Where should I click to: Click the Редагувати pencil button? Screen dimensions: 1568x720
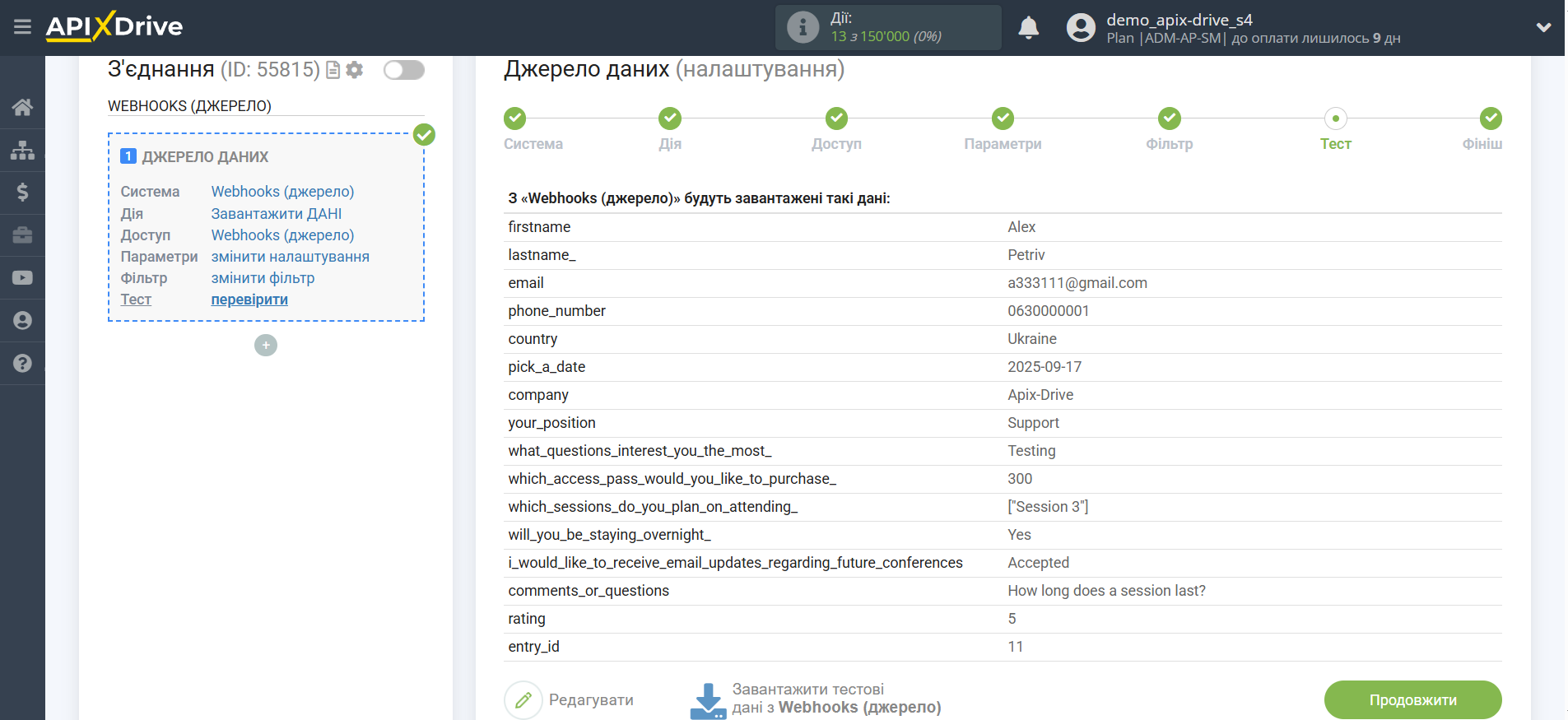point(523,700)
